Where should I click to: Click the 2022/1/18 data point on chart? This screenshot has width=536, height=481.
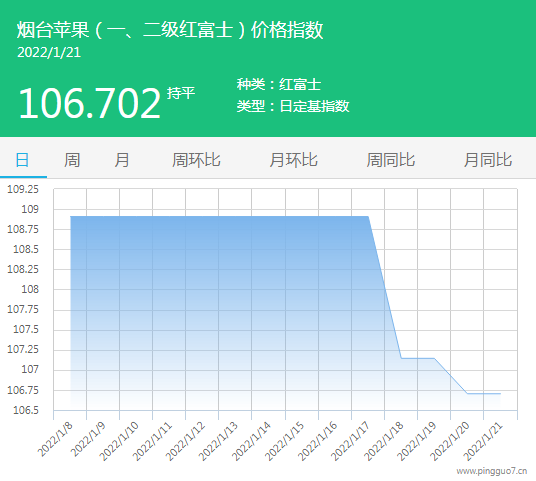[x=401, y=358]
